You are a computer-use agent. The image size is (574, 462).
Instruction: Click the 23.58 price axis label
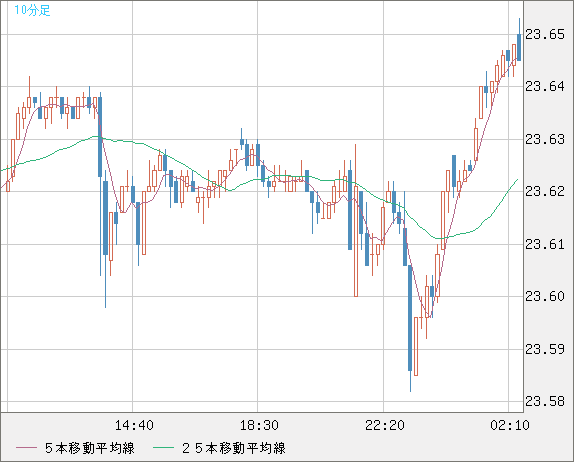(545, 402)
